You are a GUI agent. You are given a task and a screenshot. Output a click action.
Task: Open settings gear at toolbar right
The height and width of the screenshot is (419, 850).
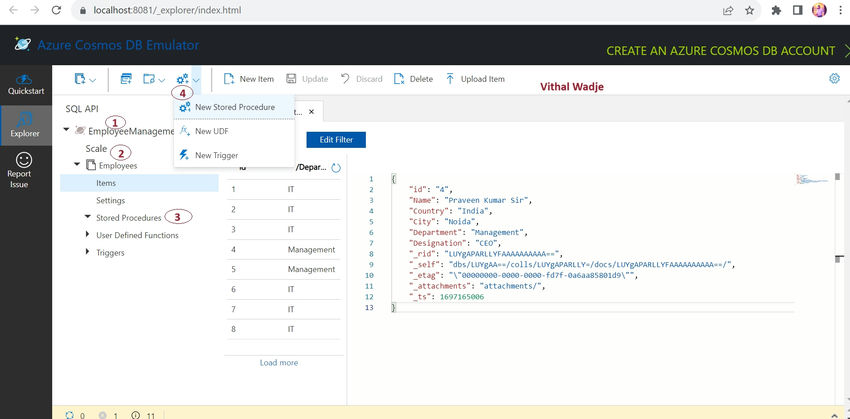pos(834,79)
